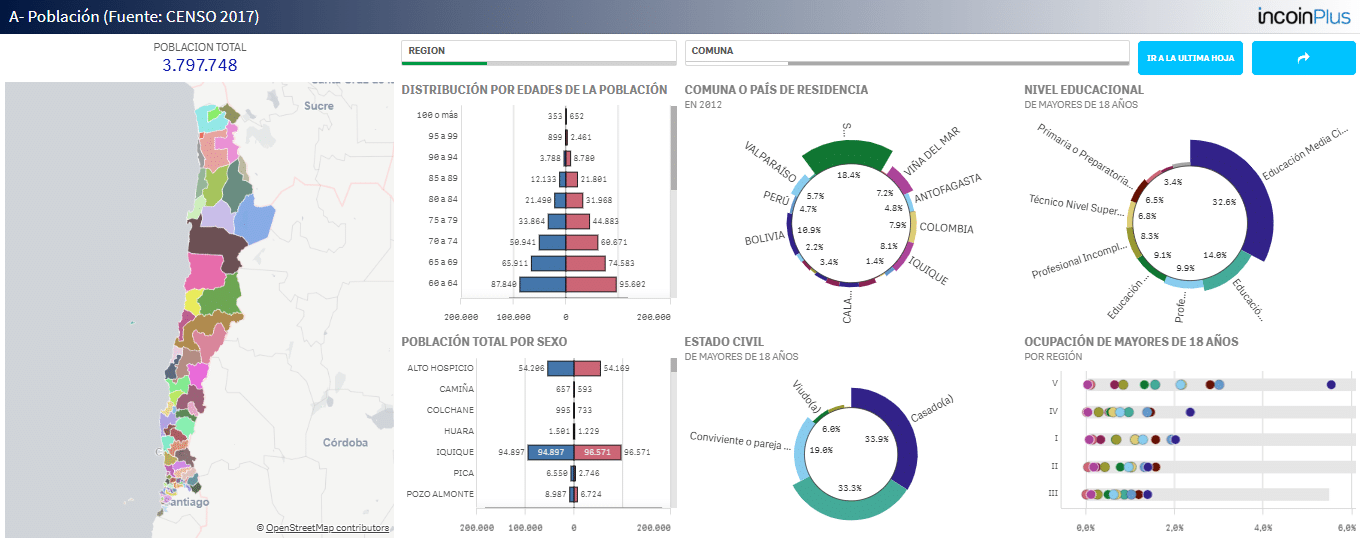This screenshot has width=1360, height=542.
Task: Click the age distribution chart scrollbar
Action: click(x=674, y=148)
